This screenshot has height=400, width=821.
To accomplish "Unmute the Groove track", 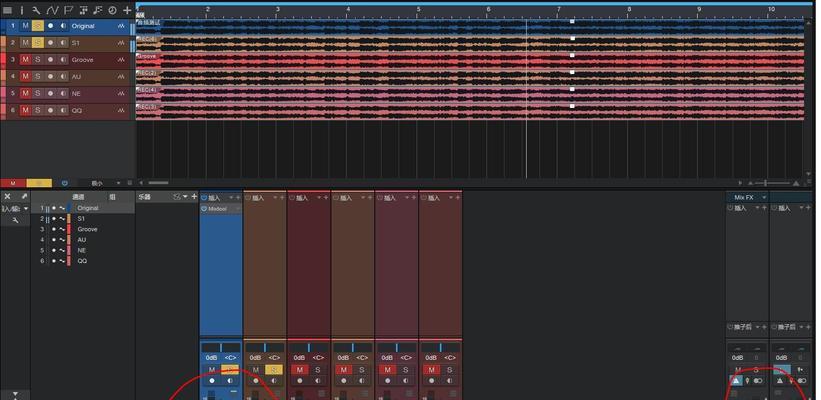I will (26, 59).
